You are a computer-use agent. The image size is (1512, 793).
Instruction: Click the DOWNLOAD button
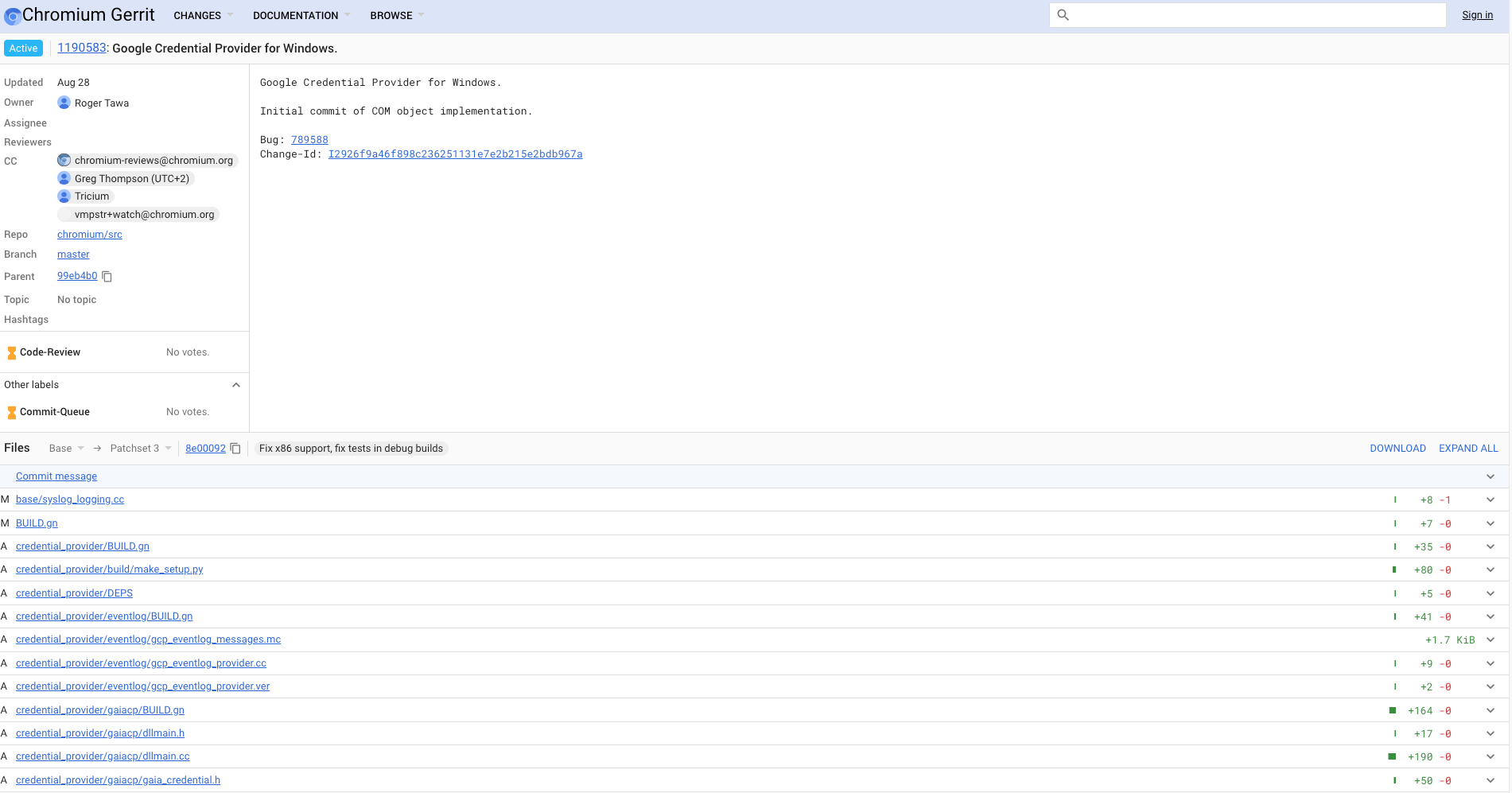(x=1397, y=449)
